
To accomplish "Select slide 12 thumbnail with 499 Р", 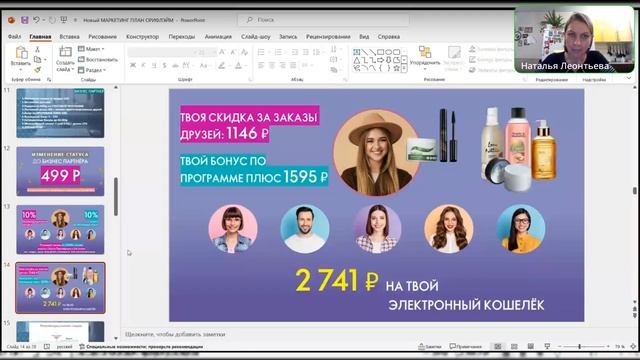I will tap(60, 171).
